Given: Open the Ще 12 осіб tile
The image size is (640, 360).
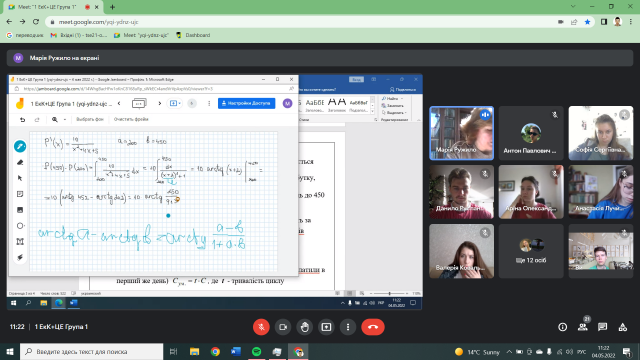Looking at the screenshot, I should click(x=531, y=251).
